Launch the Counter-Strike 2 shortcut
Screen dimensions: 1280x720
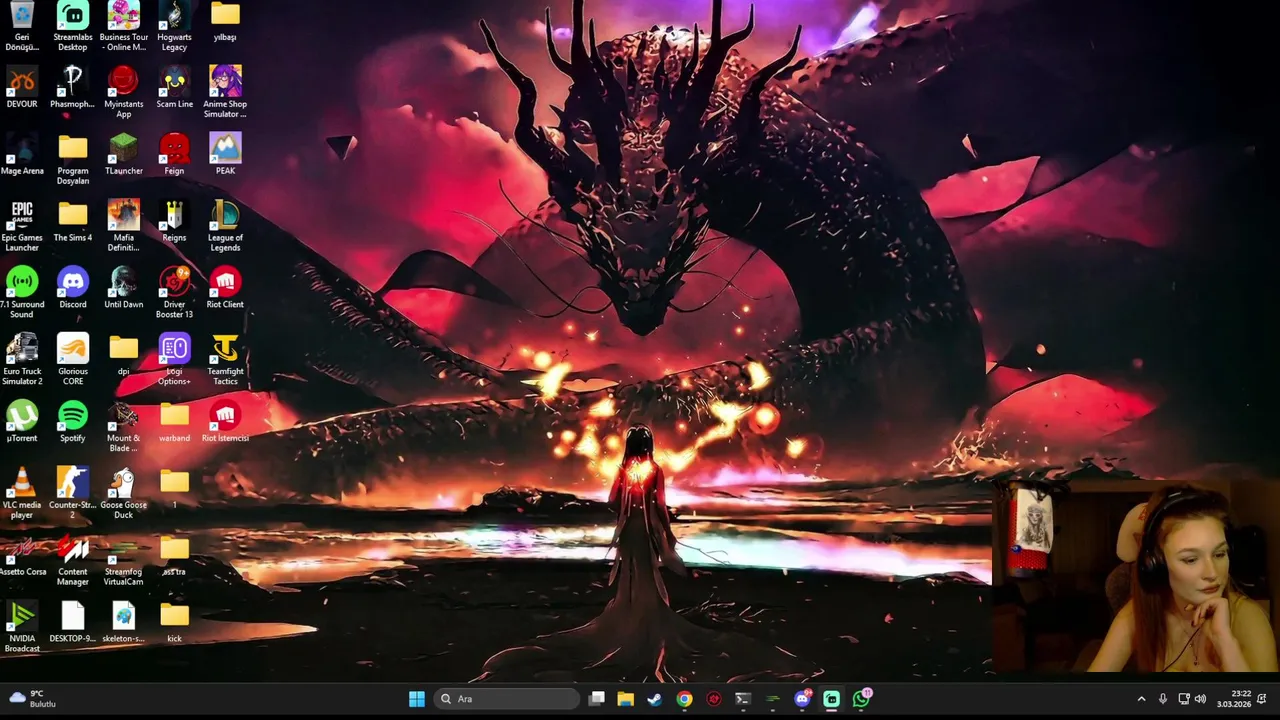tap(73, 494)
